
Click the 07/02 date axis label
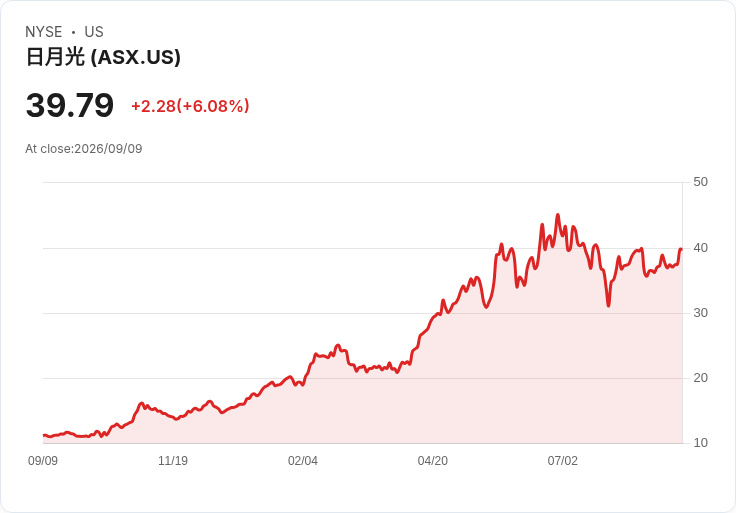tap(563, 460)
